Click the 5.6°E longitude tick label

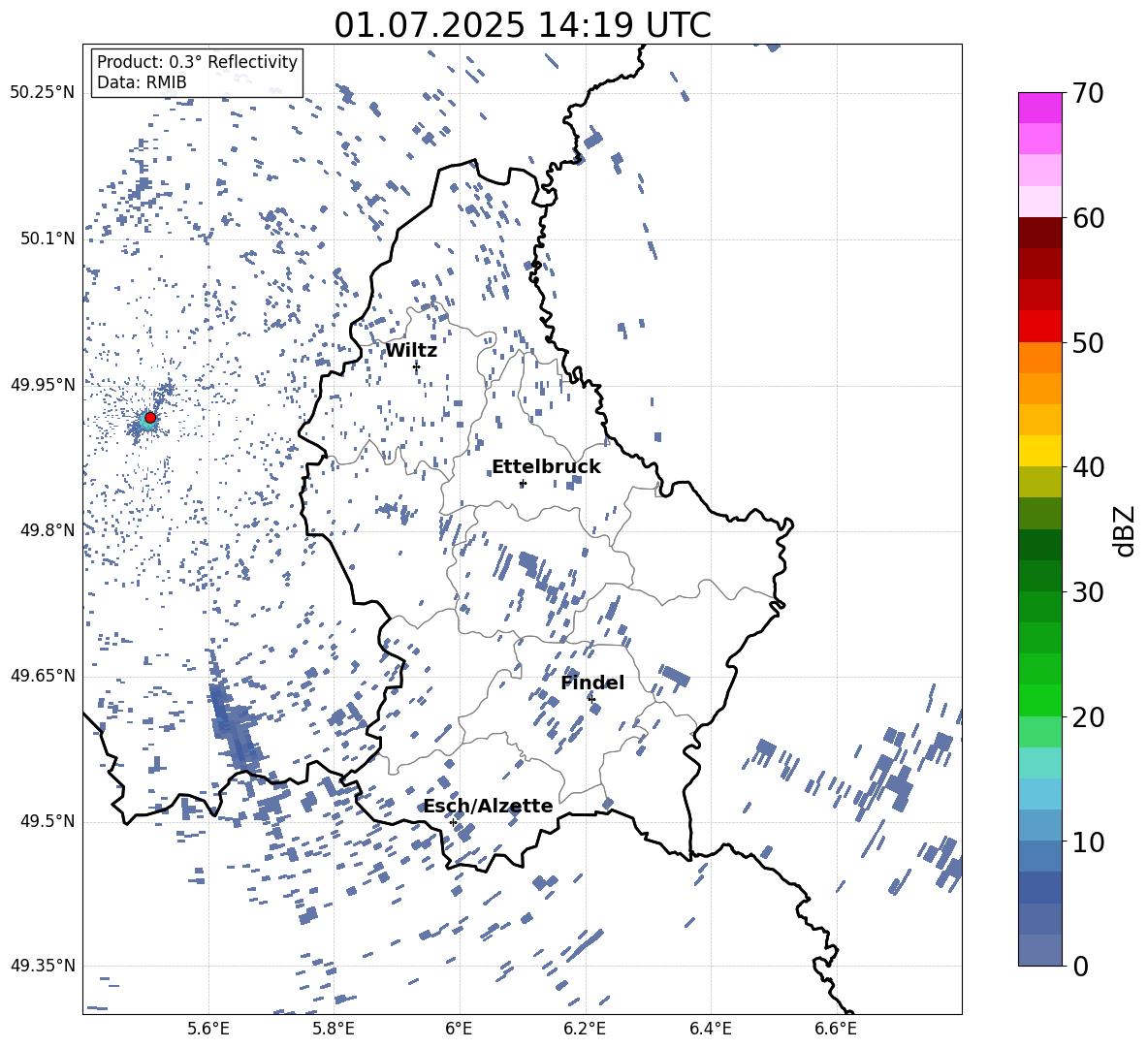(x=208, y=1029)
